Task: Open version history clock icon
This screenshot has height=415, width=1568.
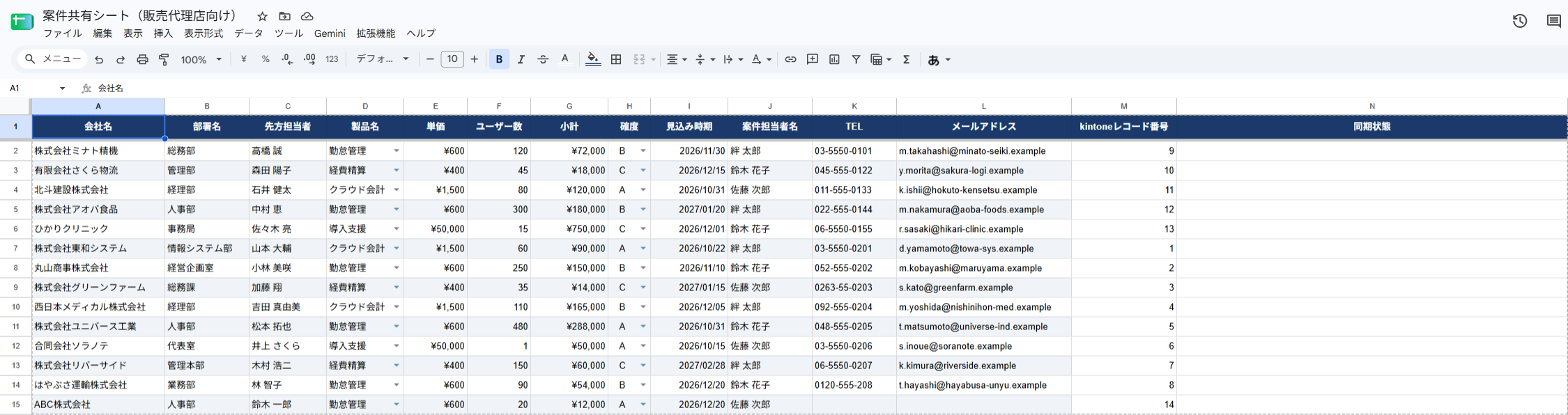Action: point(1520,21)
